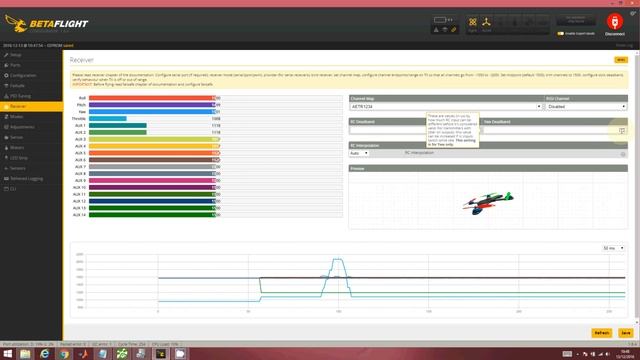
Task: Click the Roll channel bar
Action: coord(216,98)
